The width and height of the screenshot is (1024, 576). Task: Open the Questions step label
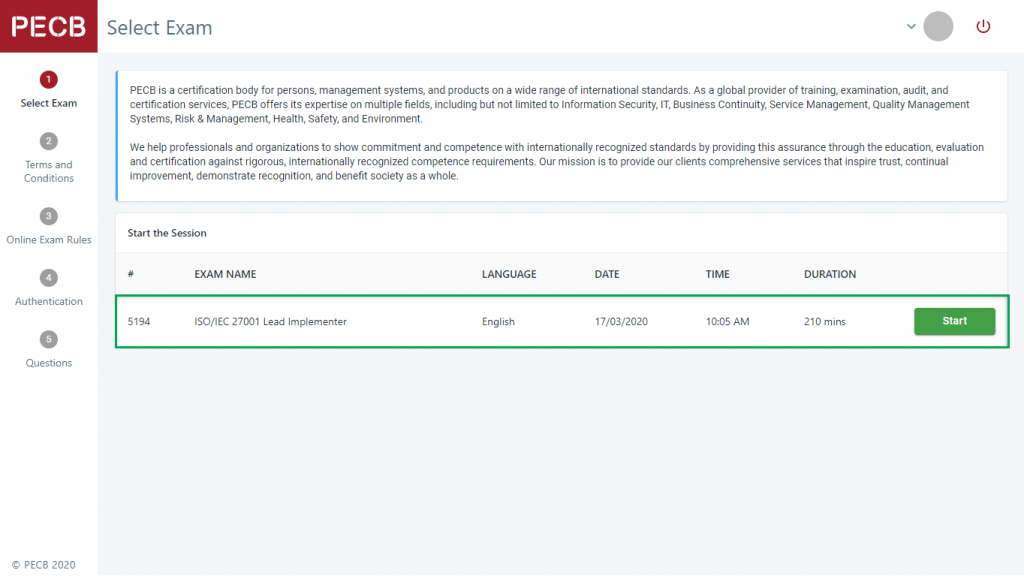pyautogui.click(x=49, y=363)
